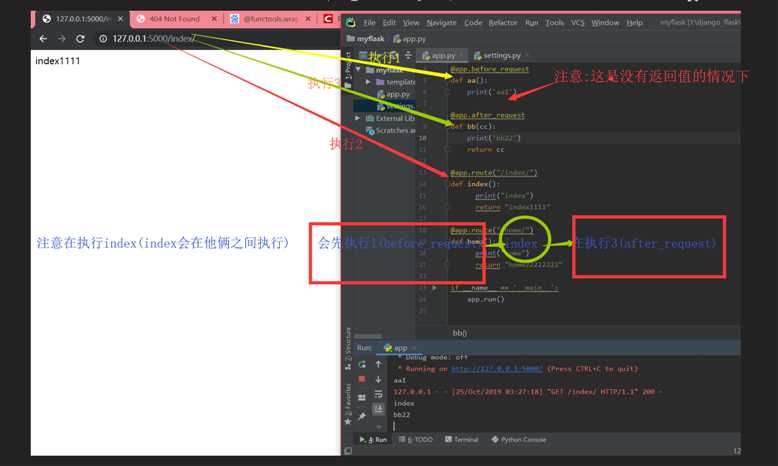The height and width of the screenshot is (466, 778).
Task: Toggle soft-wrap in Run console
Action: [379, 394]
